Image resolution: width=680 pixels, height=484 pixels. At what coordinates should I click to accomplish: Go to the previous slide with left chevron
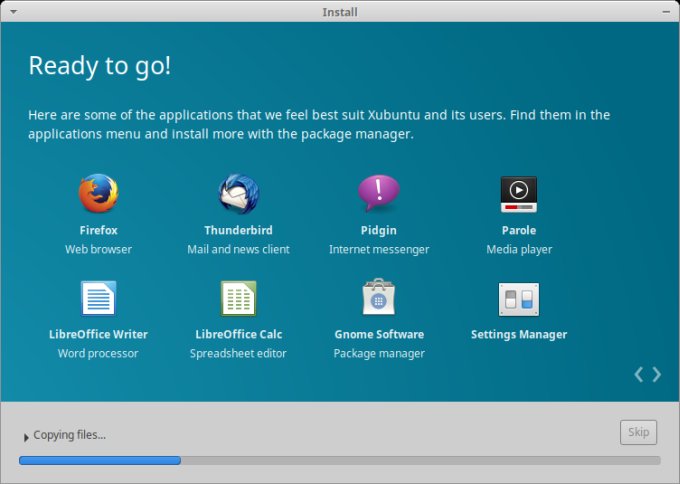point(639,374)
